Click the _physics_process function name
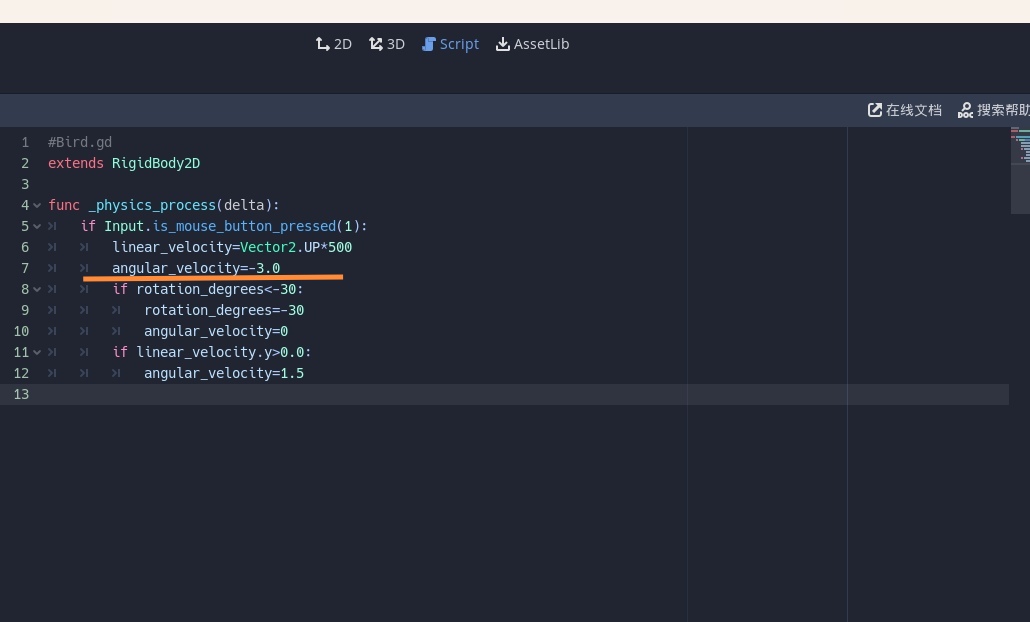The image size is (1030, 622). tap(152, 206)
